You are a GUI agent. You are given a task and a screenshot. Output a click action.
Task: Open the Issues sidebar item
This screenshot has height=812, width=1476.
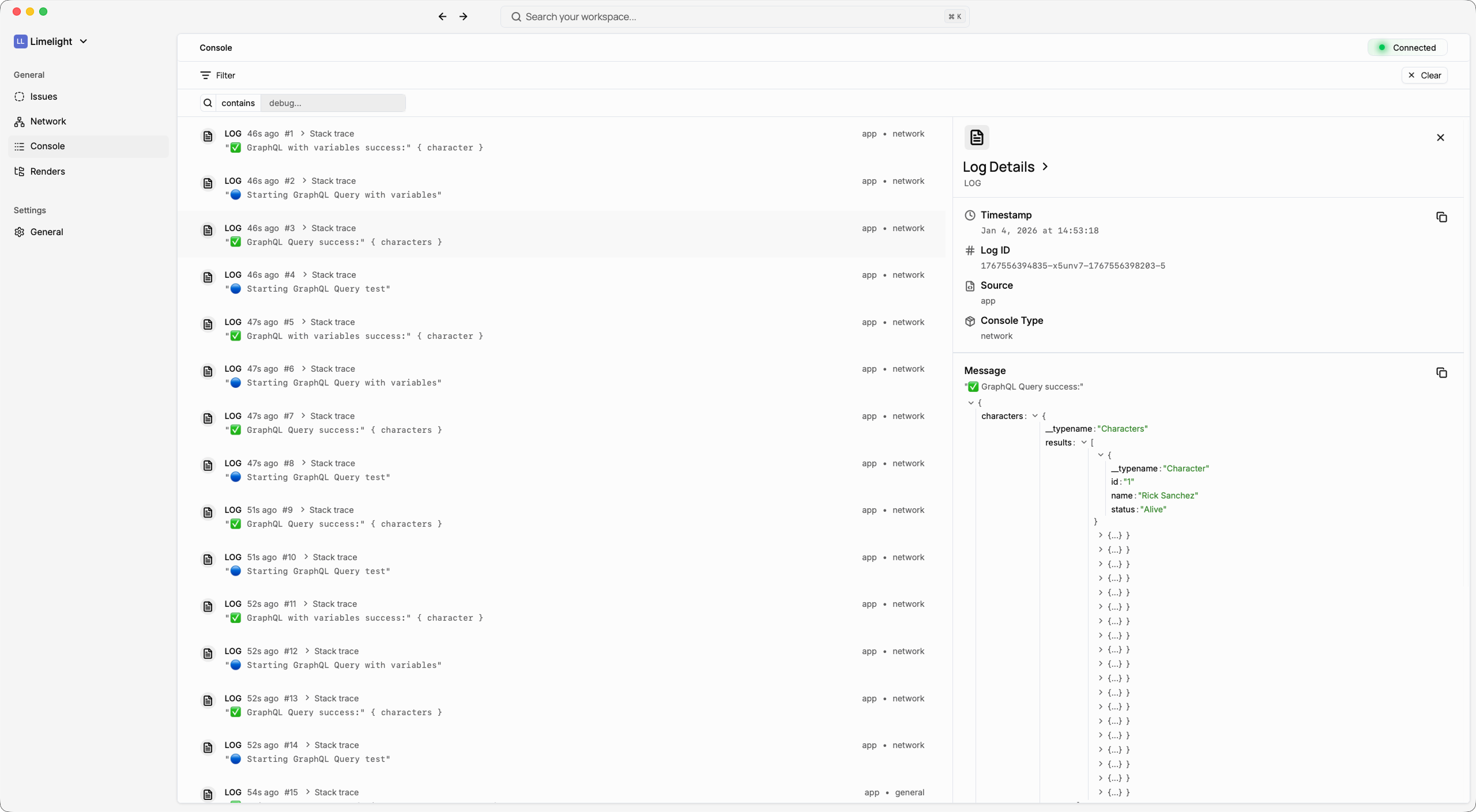click(88, 96)
